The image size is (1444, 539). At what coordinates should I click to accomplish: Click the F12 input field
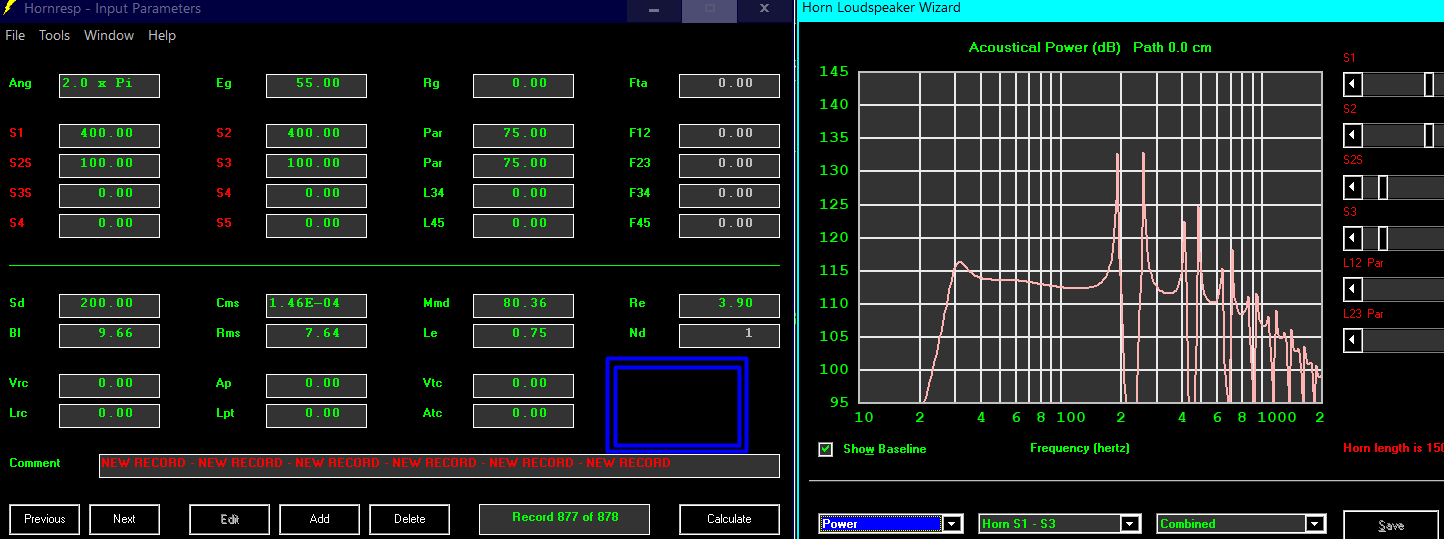(729, 135)
